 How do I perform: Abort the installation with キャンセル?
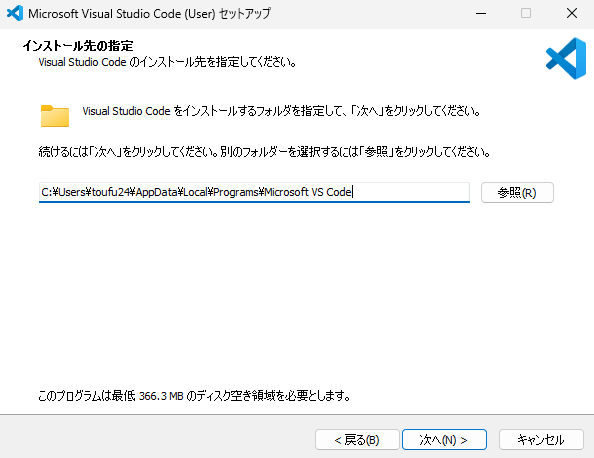(x=541, y=439)
